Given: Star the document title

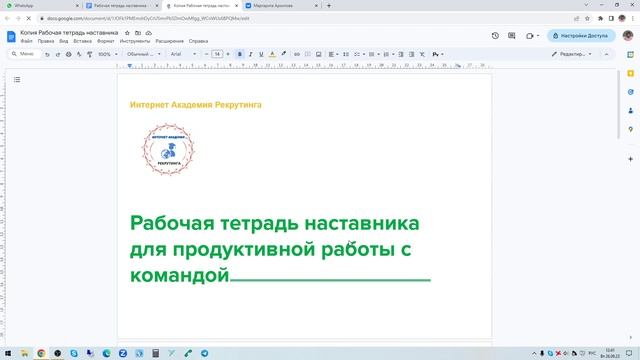Looking at the screenshot, I should 127,33.
